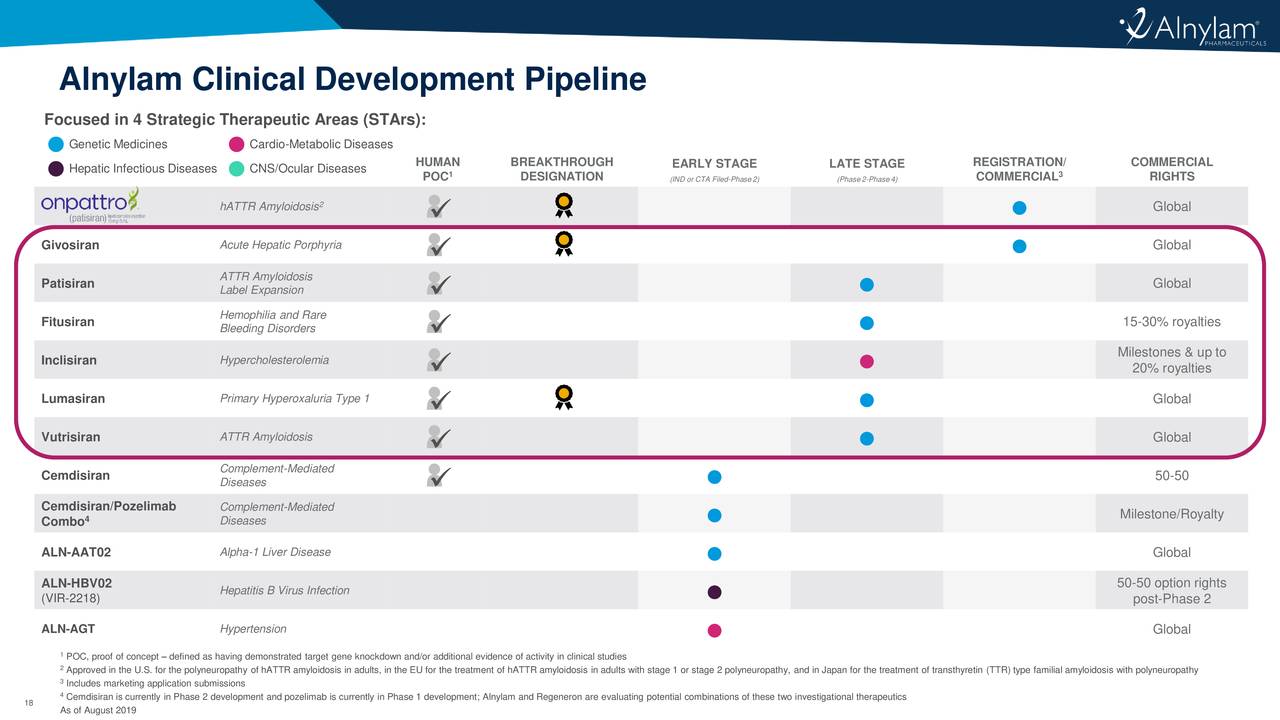Viewport: 1280px width, 720px height.
Task: Click the As of August 2019 note
Action: coord(98,710)
